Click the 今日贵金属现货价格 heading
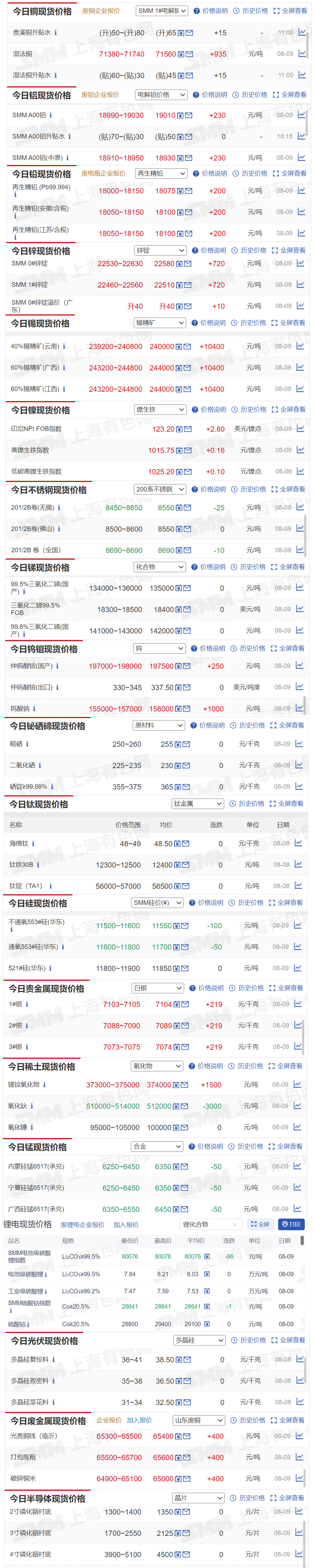Viewport: 314px width, 1568px height. (46, 988)
